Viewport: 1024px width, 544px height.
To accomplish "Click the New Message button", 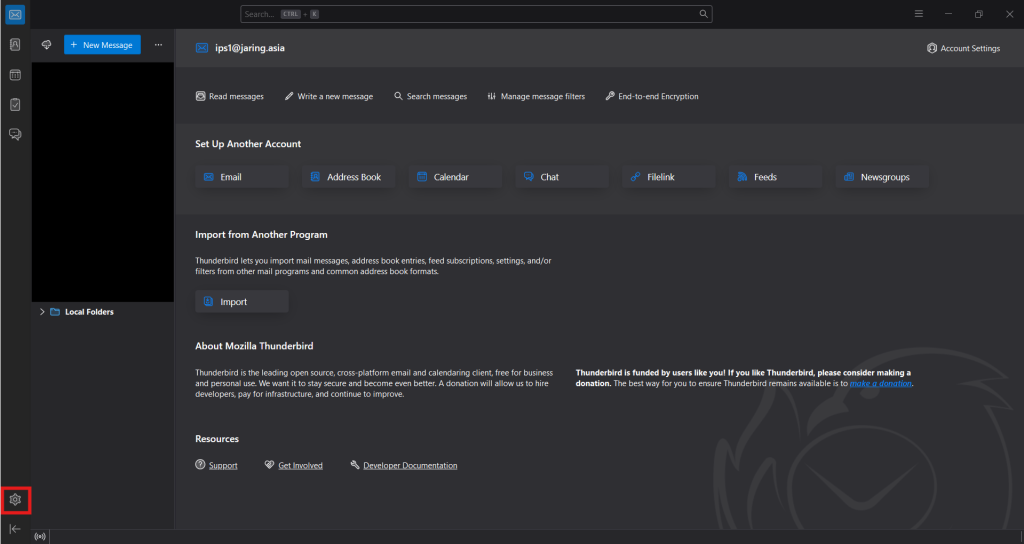I will click(x=102, y=45).
